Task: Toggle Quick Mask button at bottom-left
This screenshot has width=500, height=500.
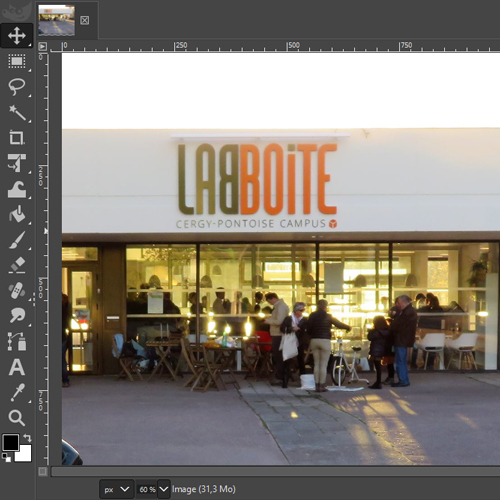Action: (42, 471)
